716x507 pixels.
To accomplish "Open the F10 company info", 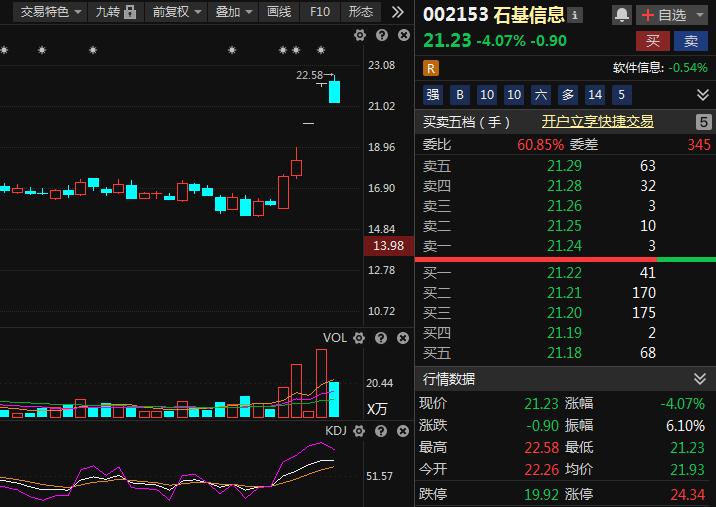I will [320, 12].
